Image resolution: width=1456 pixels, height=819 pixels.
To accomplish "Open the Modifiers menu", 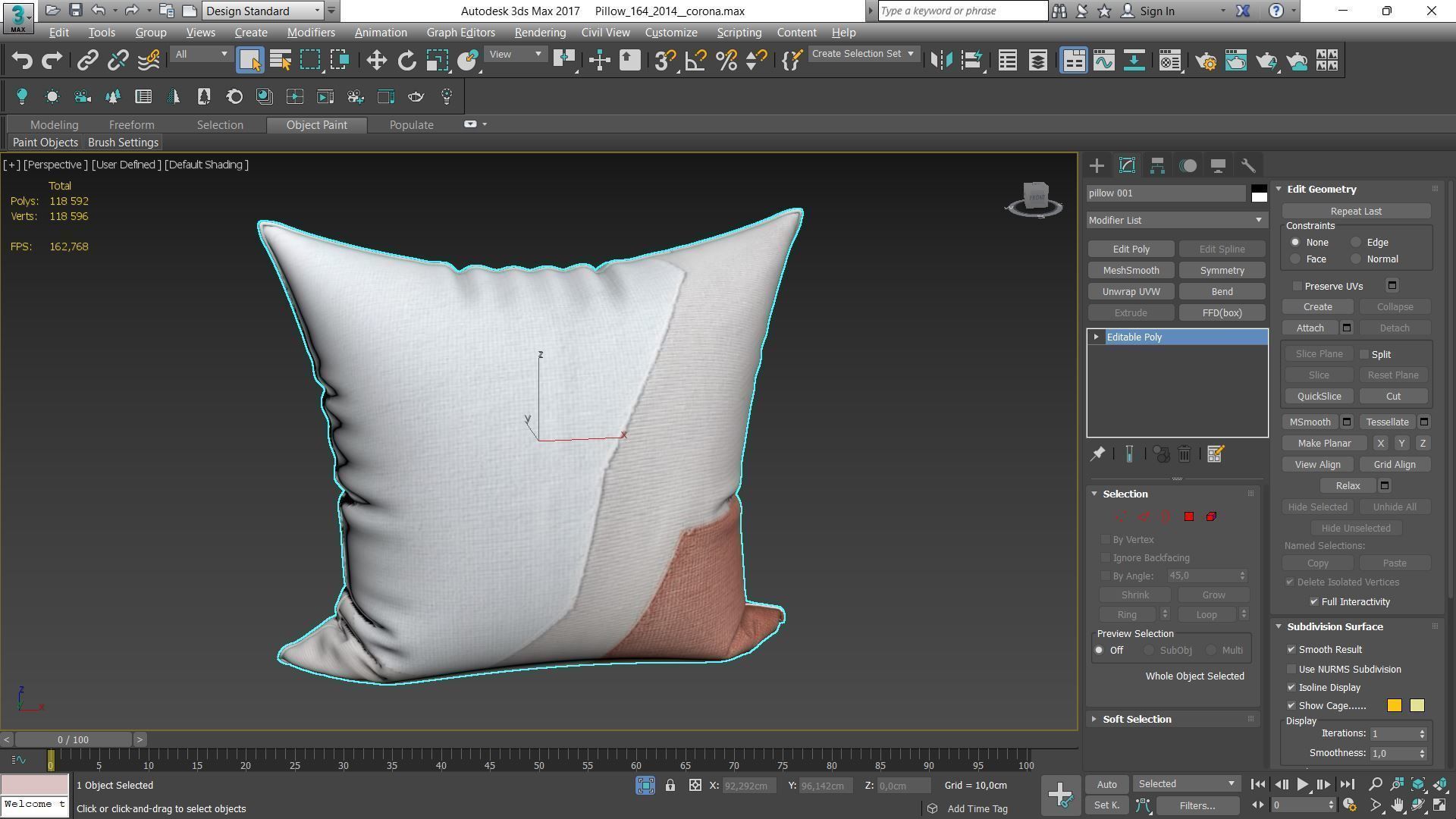I will coord(311,33).
